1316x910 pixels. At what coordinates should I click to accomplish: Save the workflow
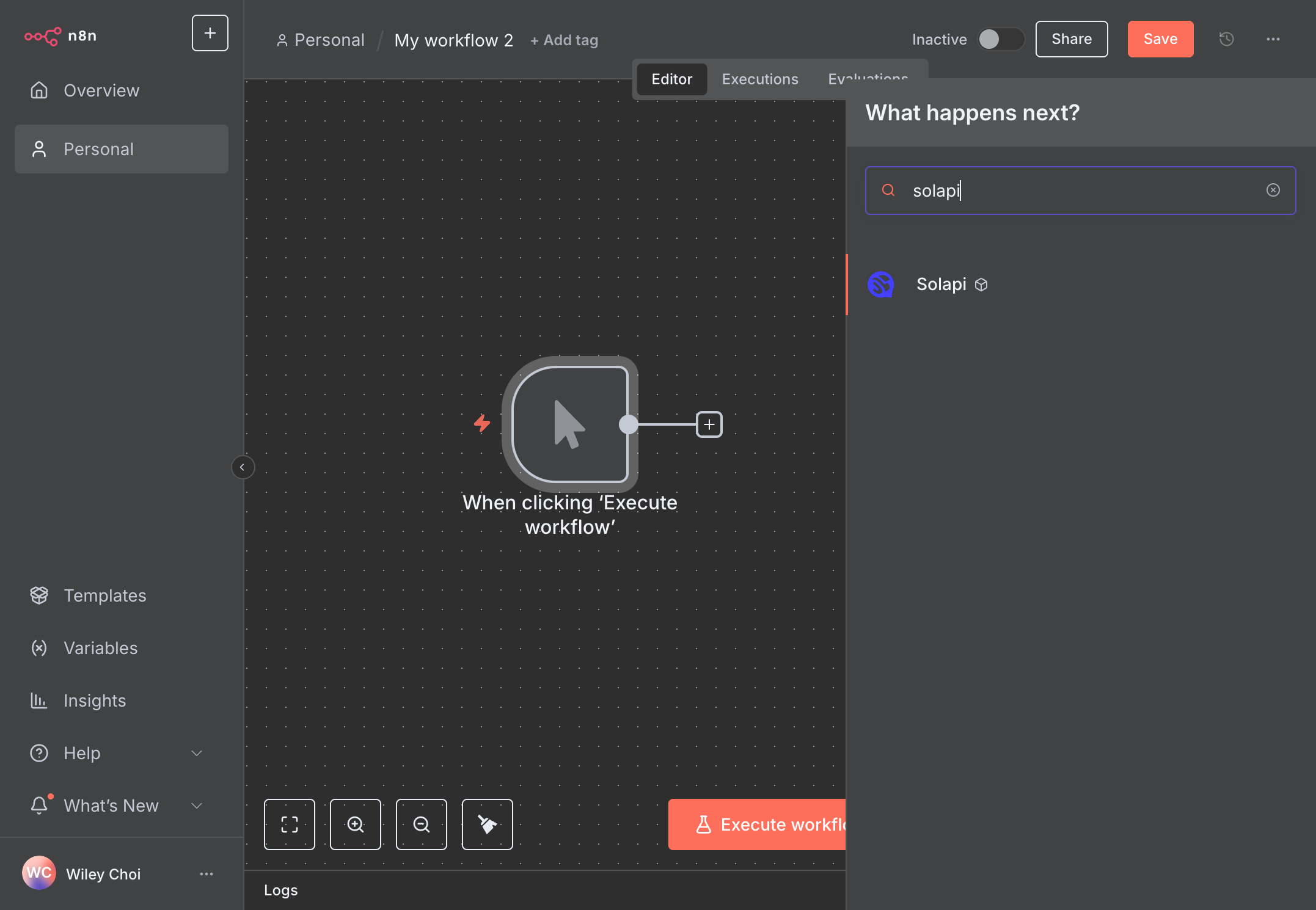coord(1160,39)
